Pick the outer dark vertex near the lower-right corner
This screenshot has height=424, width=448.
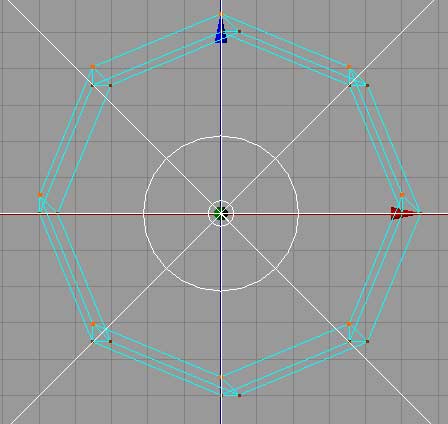pos(367,341)
